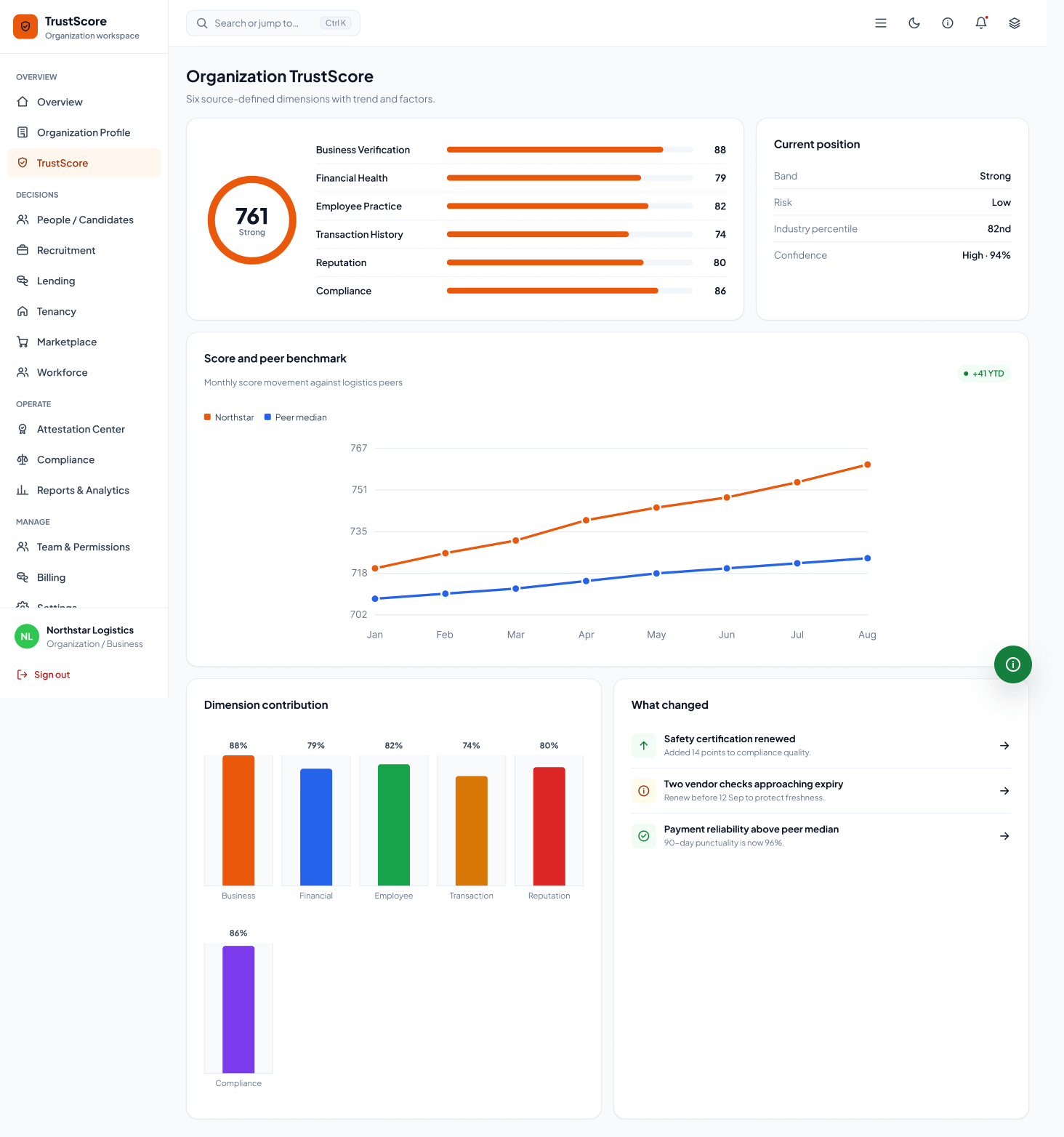Click the NL avatar for Northstar Logistics
This screenshot has width=1064, height=1137.
(27, 637)
